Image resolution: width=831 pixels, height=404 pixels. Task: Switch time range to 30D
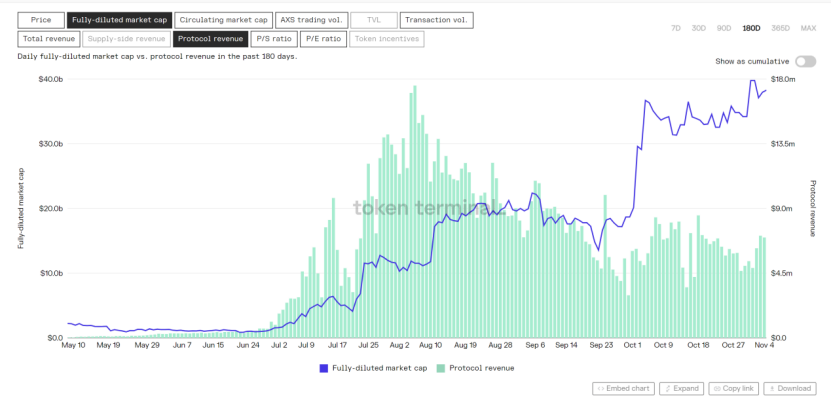[699, 28]
